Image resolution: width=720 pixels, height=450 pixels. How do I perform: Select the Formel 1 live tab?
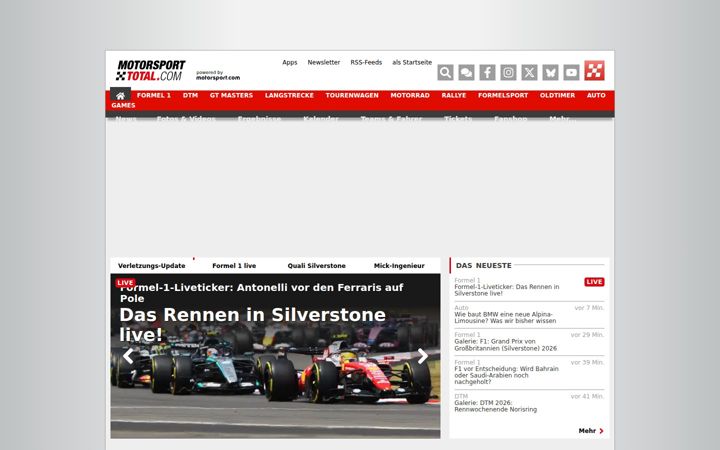coord(234,266)
